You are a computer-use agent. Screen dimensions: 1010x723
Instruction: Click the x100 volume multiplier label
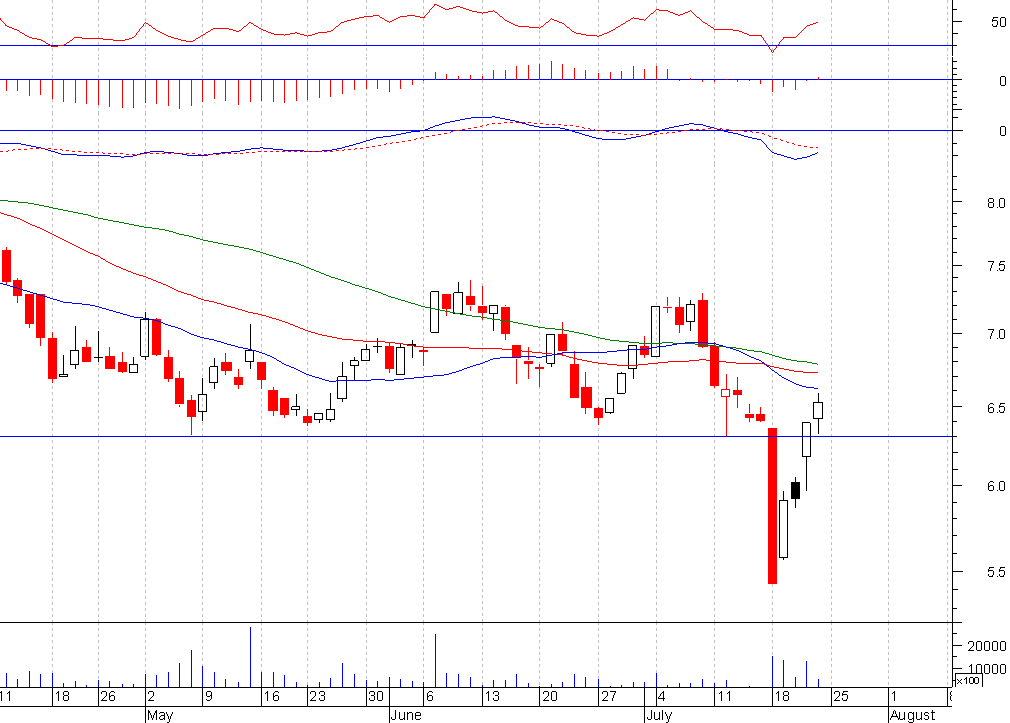click(x=969, y=680)
